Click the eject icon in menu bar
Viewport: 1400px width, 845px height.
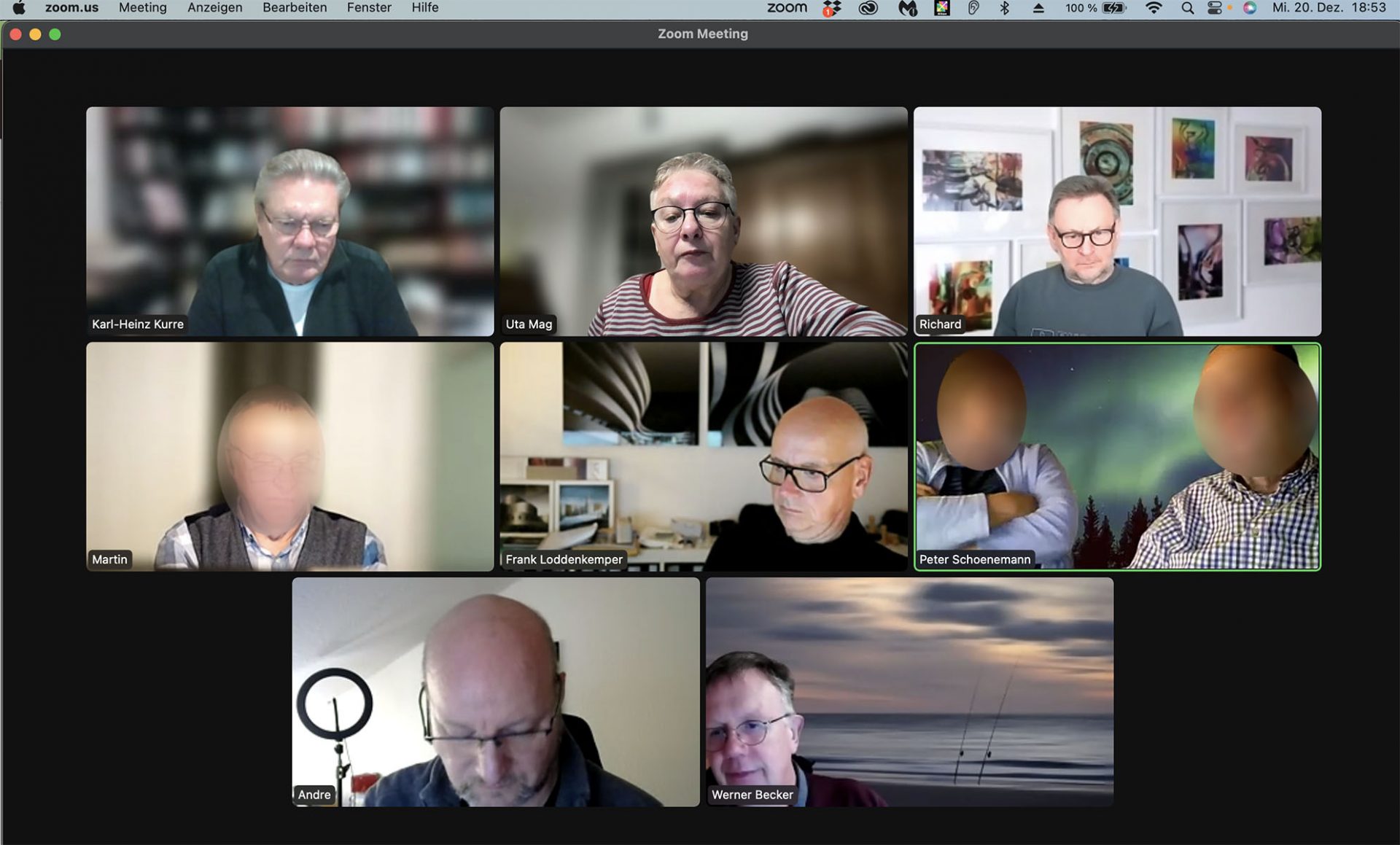click(x=1038, y=8)
